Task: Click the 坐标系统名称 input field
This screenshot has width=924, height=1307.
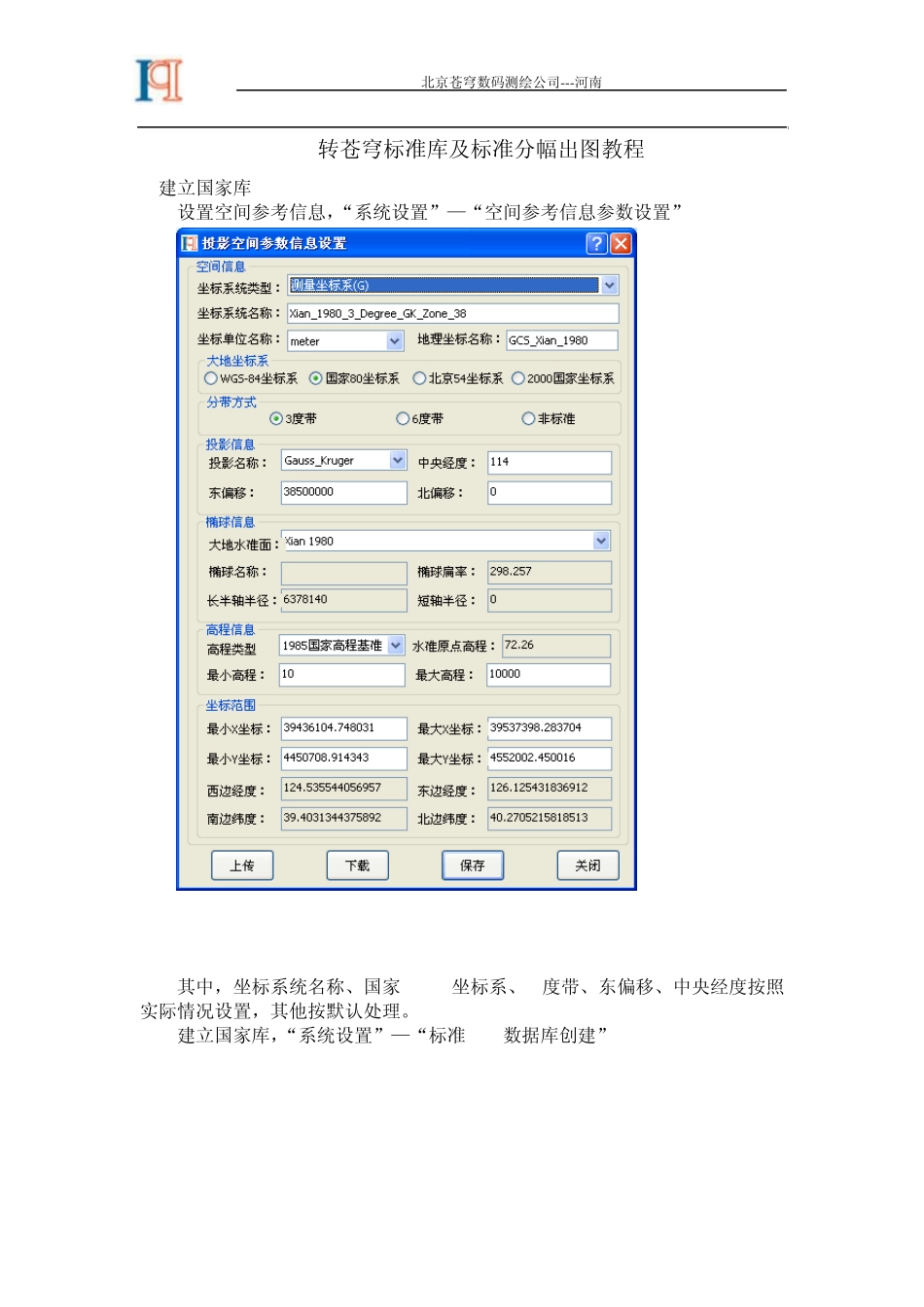Action: coord(452,313)
